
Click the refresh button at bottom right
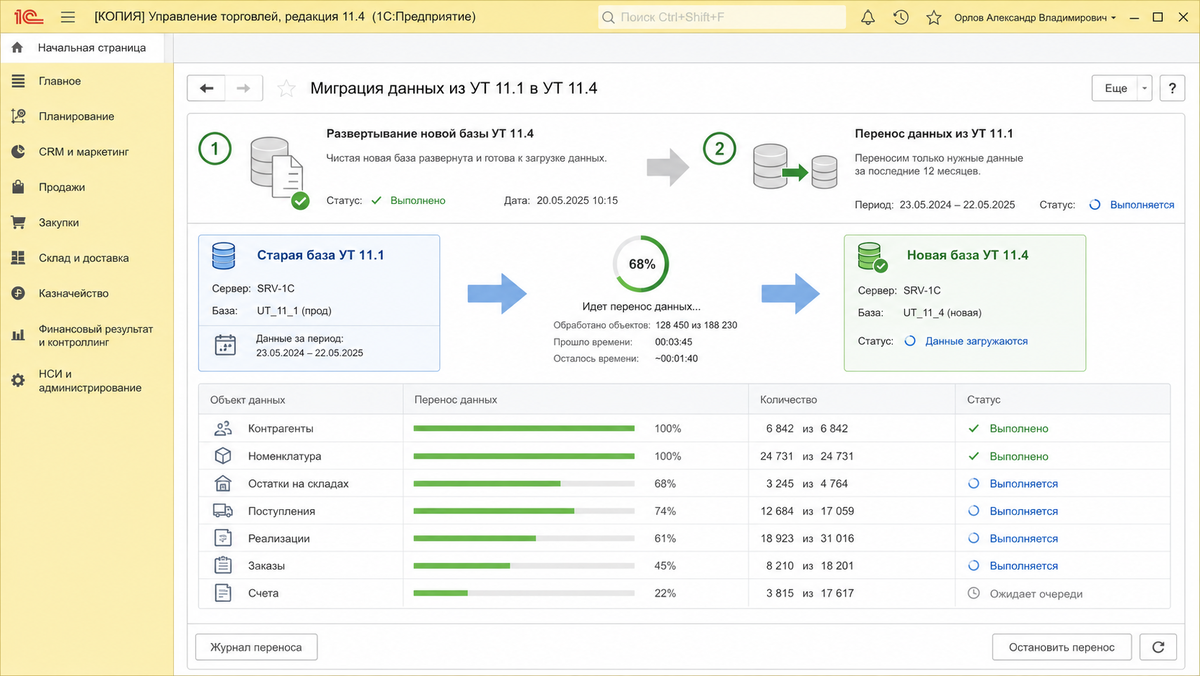(1158, 647)
